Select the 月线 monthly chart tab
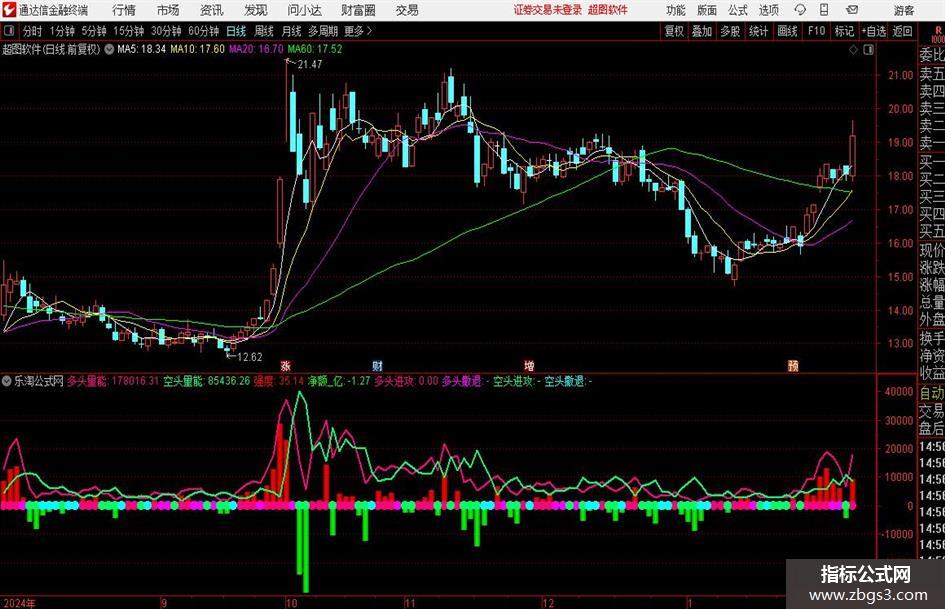Screen dimensions: 945x609 tap(292, 31)
